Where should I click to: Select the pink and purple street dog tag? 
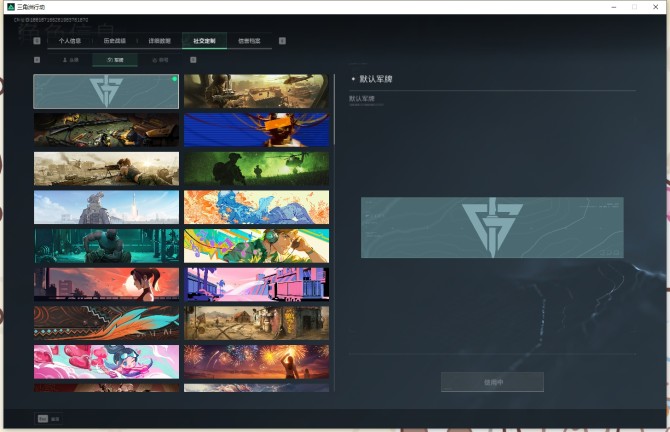pyautogui.click(x=256, y=285)
